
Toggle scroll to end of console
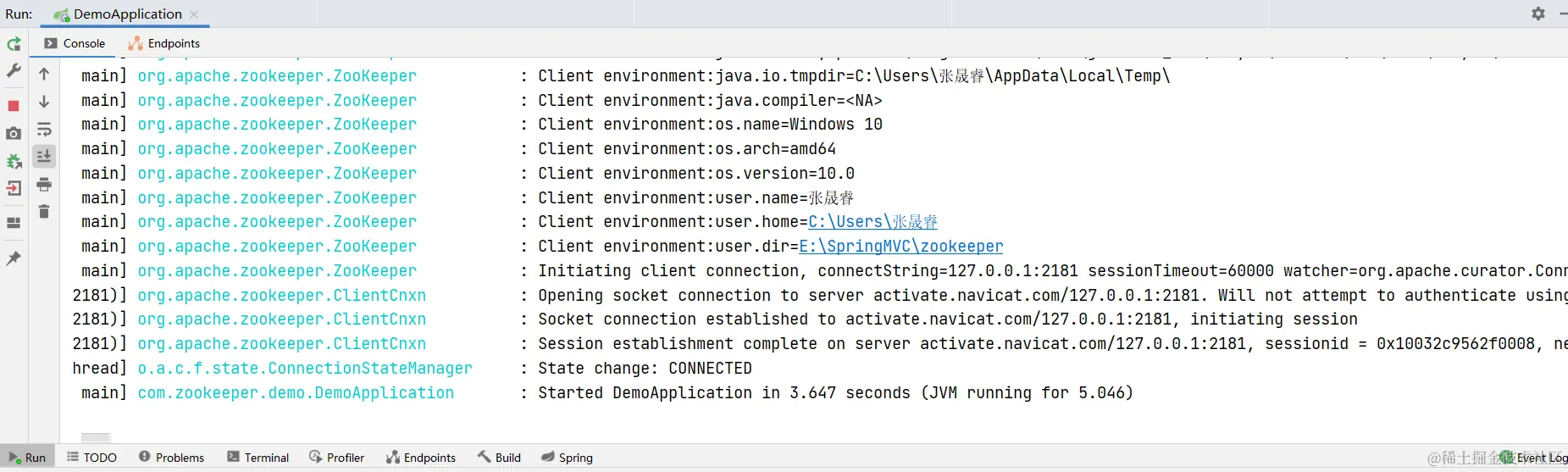[x=44, y=156]
